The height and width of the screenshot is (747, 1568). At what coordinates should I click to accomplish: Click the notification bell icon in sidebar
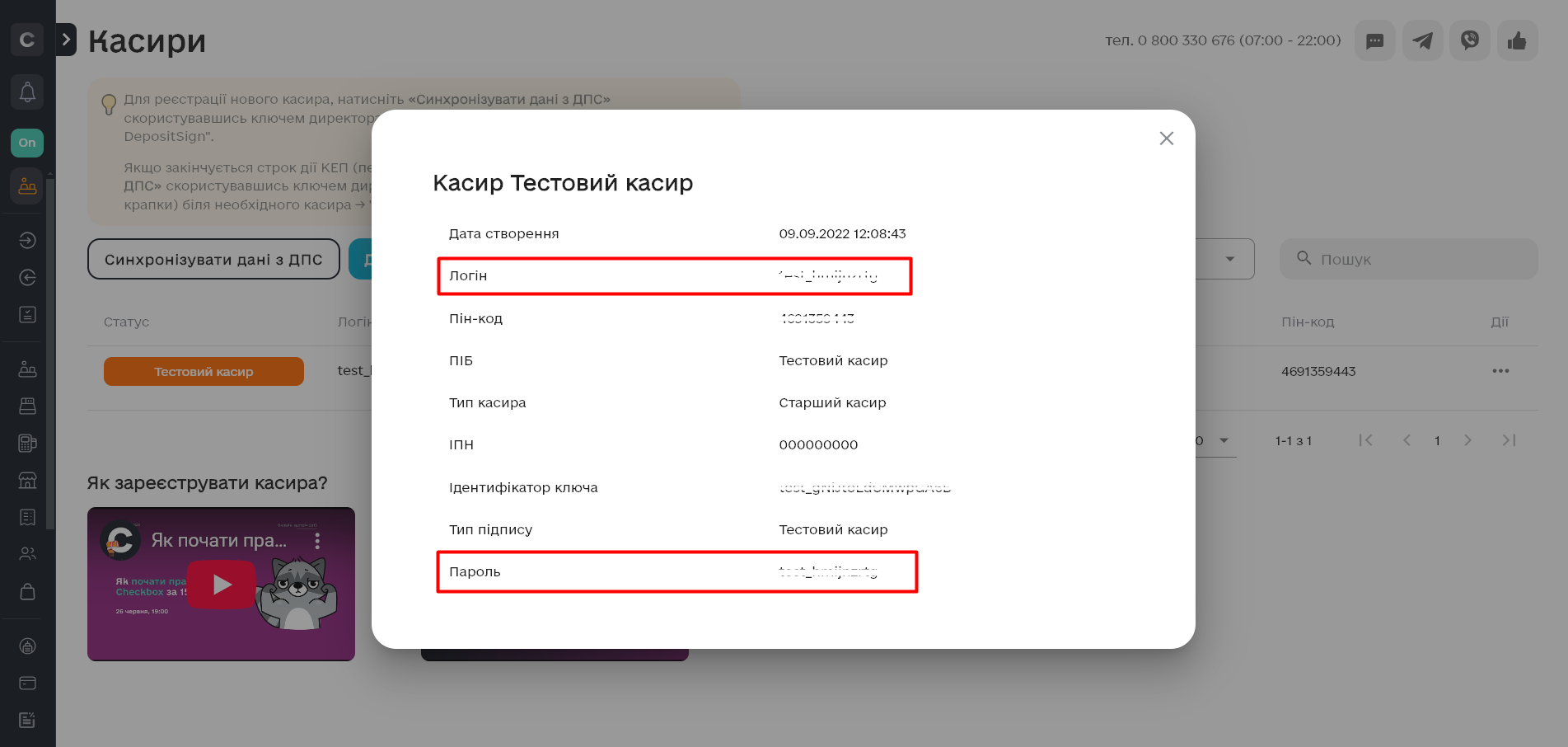[x=27, y=92]
